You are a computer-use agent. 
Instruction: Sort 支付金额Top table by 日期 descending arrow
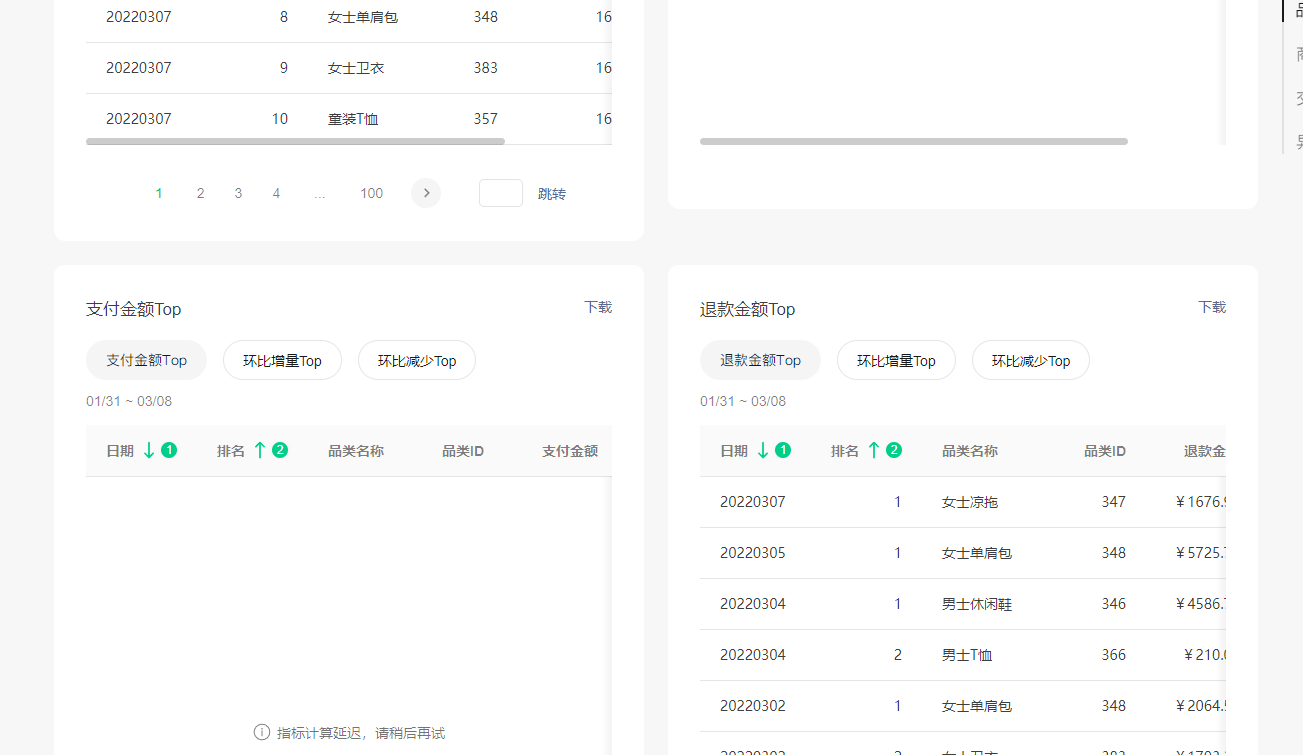pos(149,451)
